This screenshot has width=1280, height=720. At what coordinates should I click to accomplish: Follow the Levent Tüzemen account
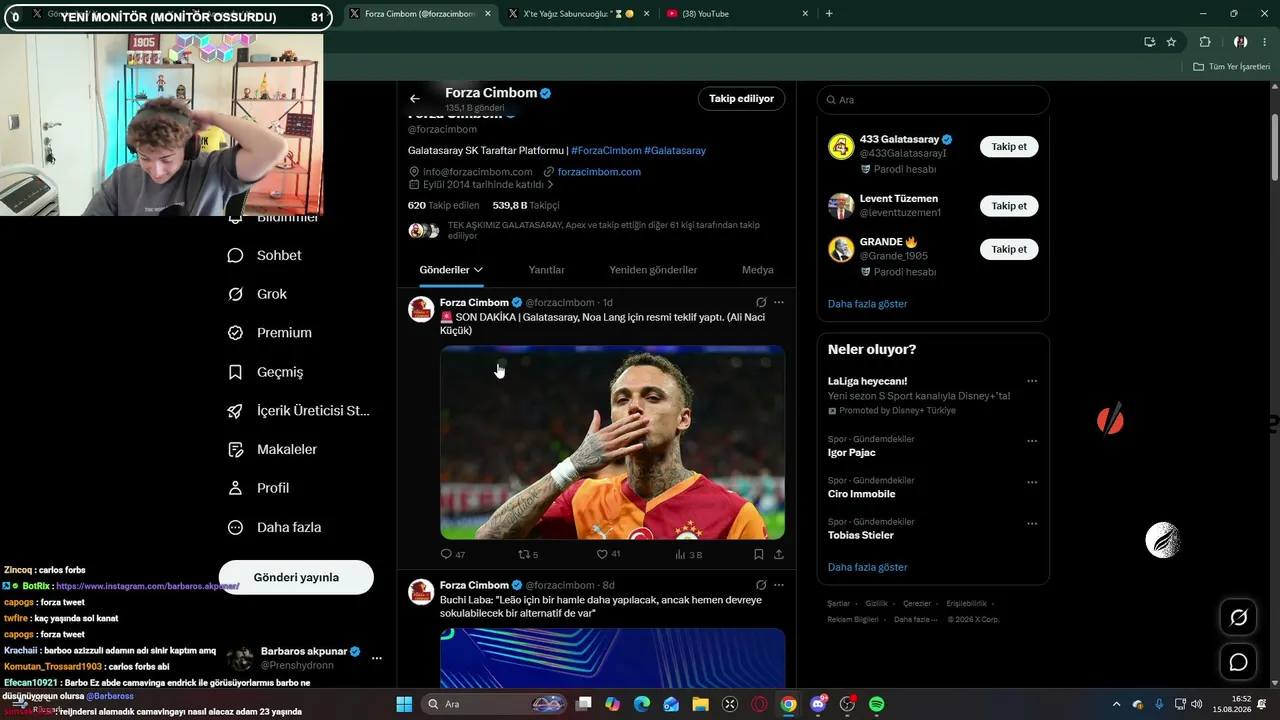point(1009,206)
